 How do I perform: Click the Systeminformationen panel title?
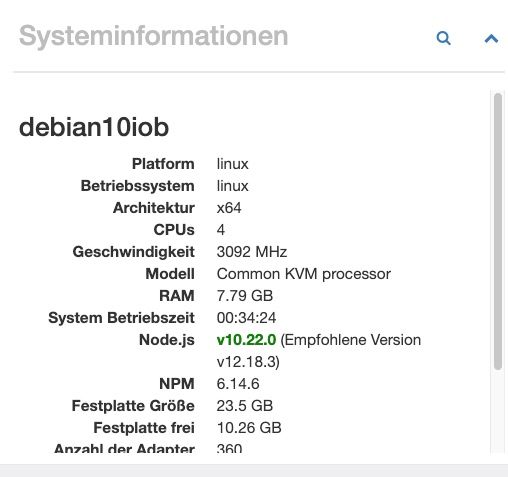(153, 36)
